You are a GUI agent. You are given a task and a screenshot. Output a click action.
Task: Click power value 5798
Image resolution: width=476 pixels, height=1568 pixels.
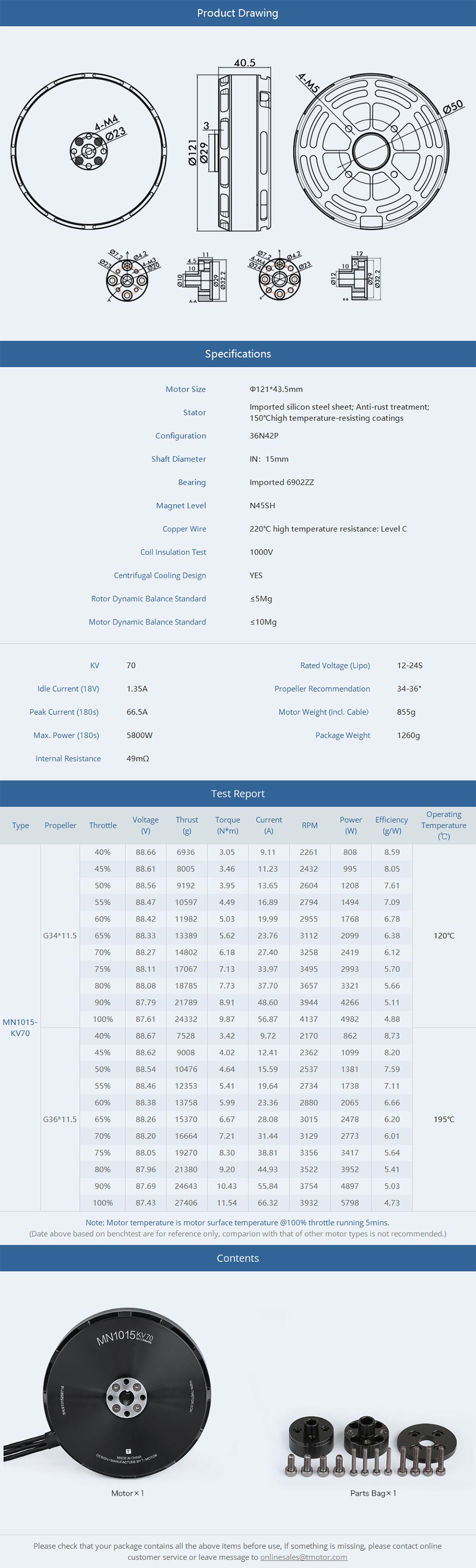(x=350, y=1203)
